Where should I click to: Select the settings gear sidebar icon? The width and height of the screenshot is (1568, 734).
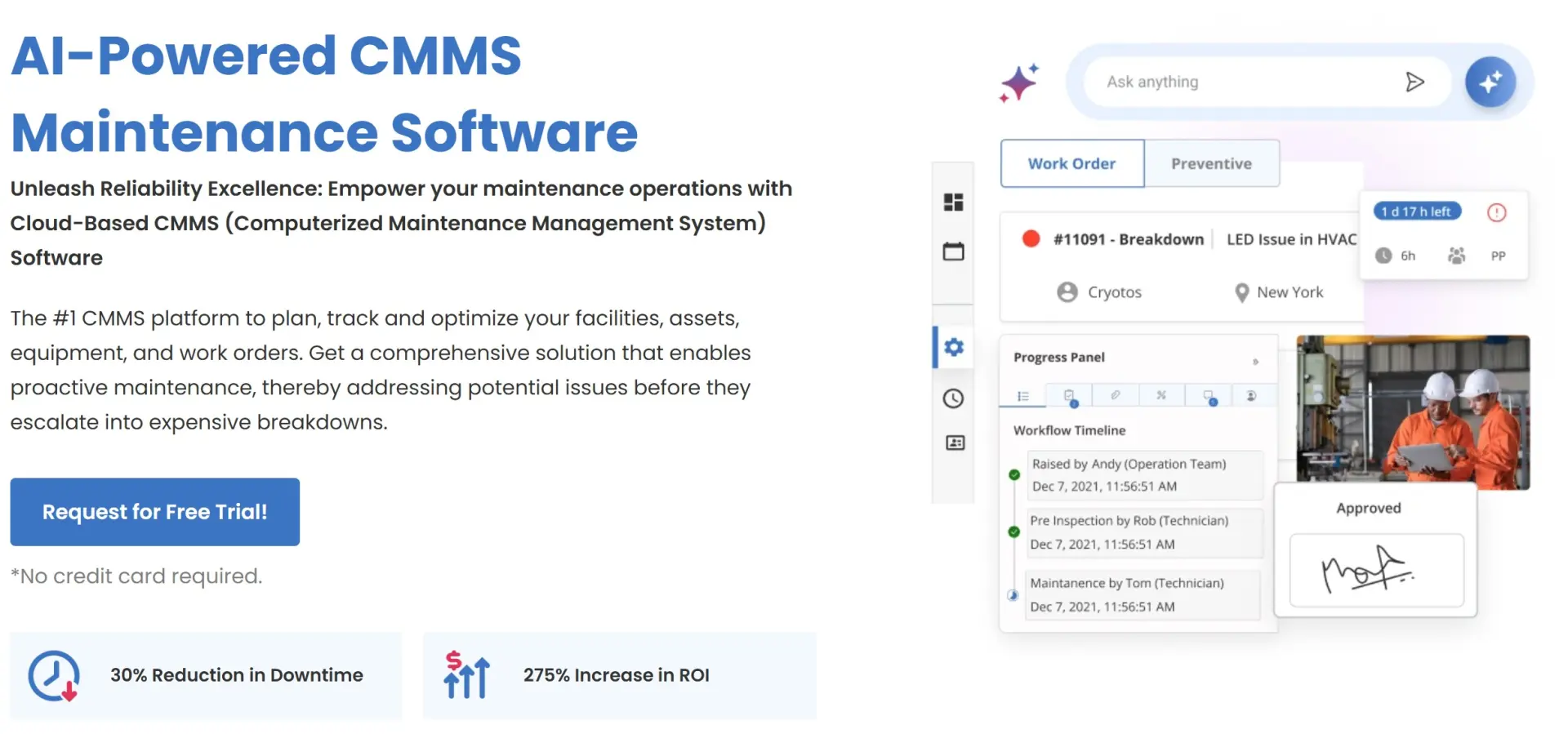pyautogui.click(x=954, y=347)
